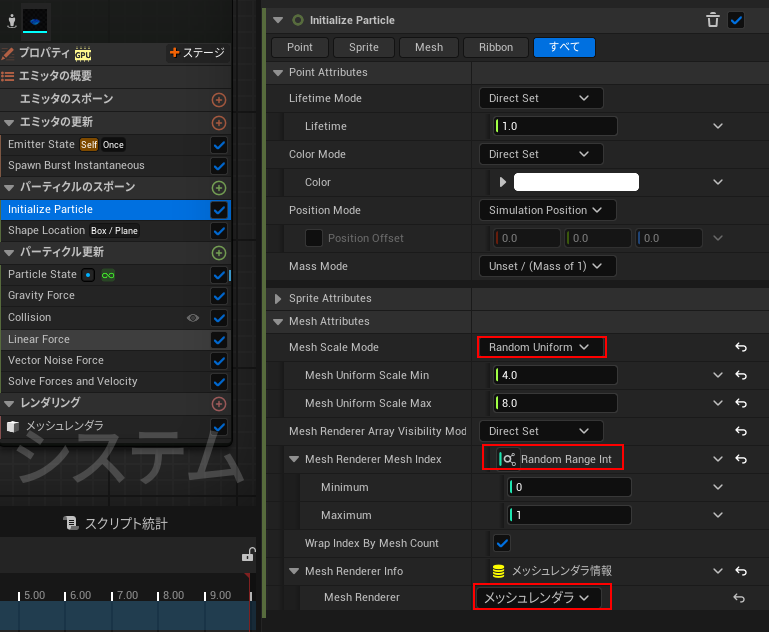
Task: Select the Ribbon filter tab
Action: click(x=496, y=47)
